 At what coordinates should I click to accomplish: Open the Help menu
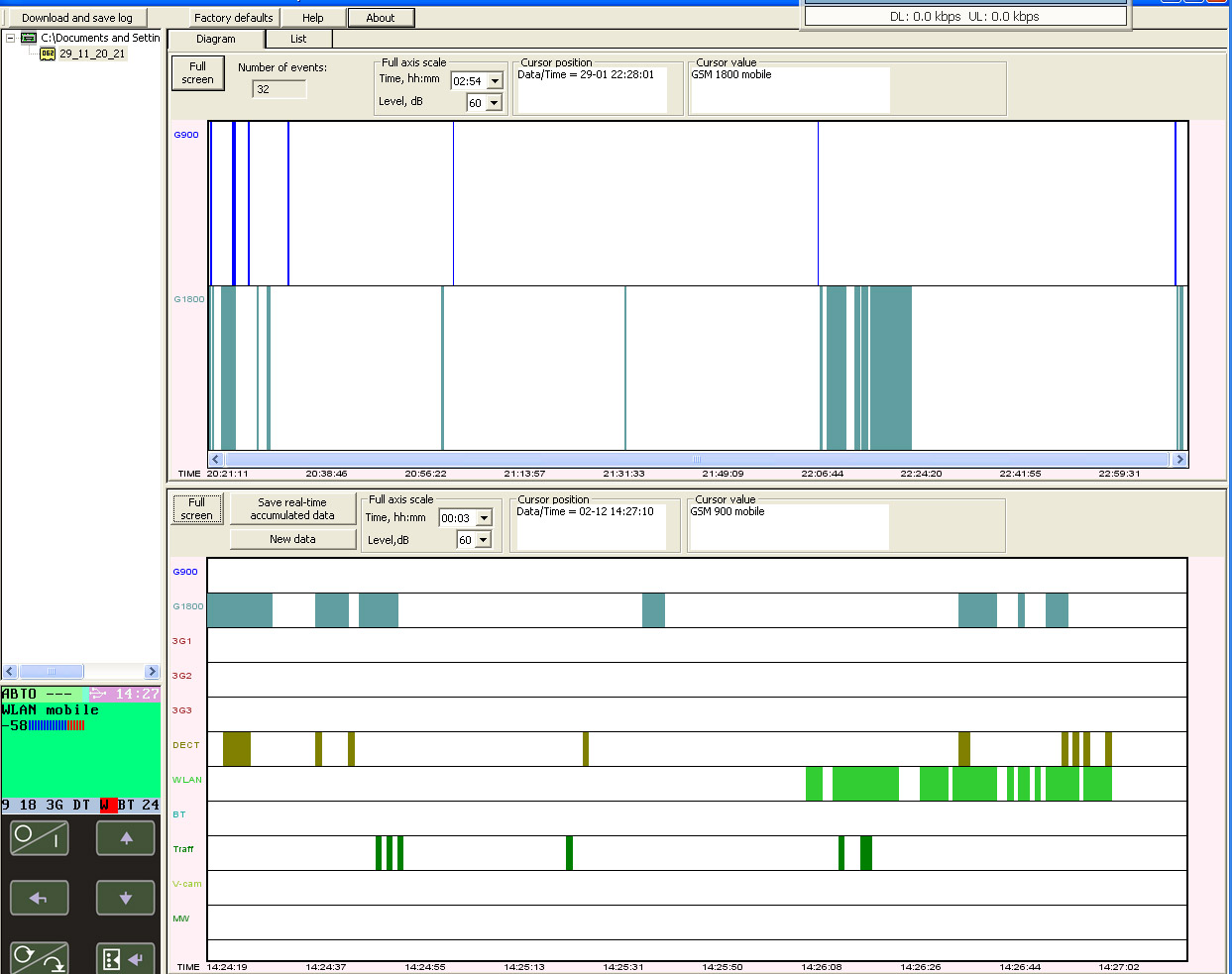(x=313, y=18)
